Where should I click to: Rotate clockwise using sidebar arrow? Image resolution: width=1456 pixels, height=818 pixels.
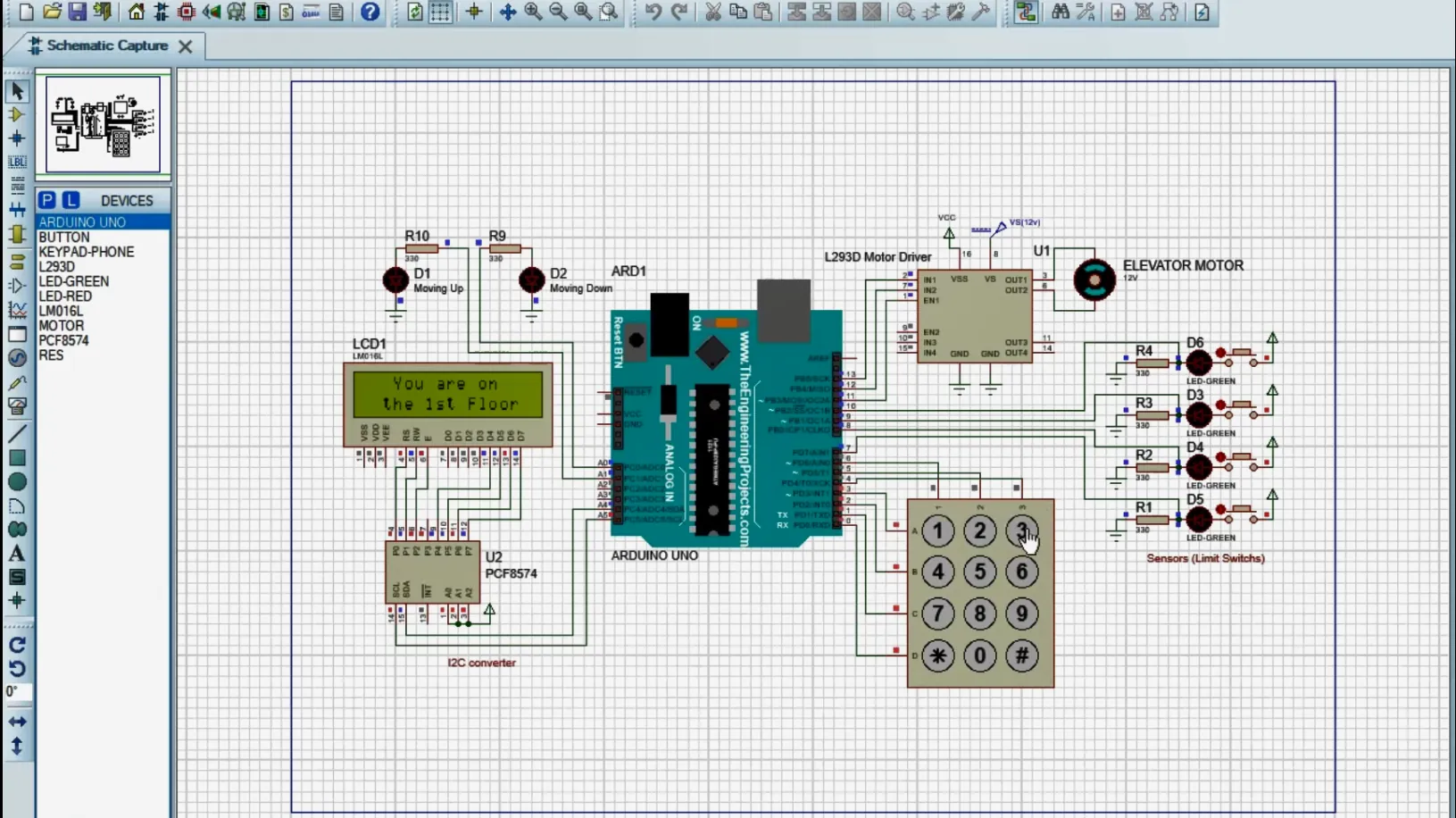(17, 645)
